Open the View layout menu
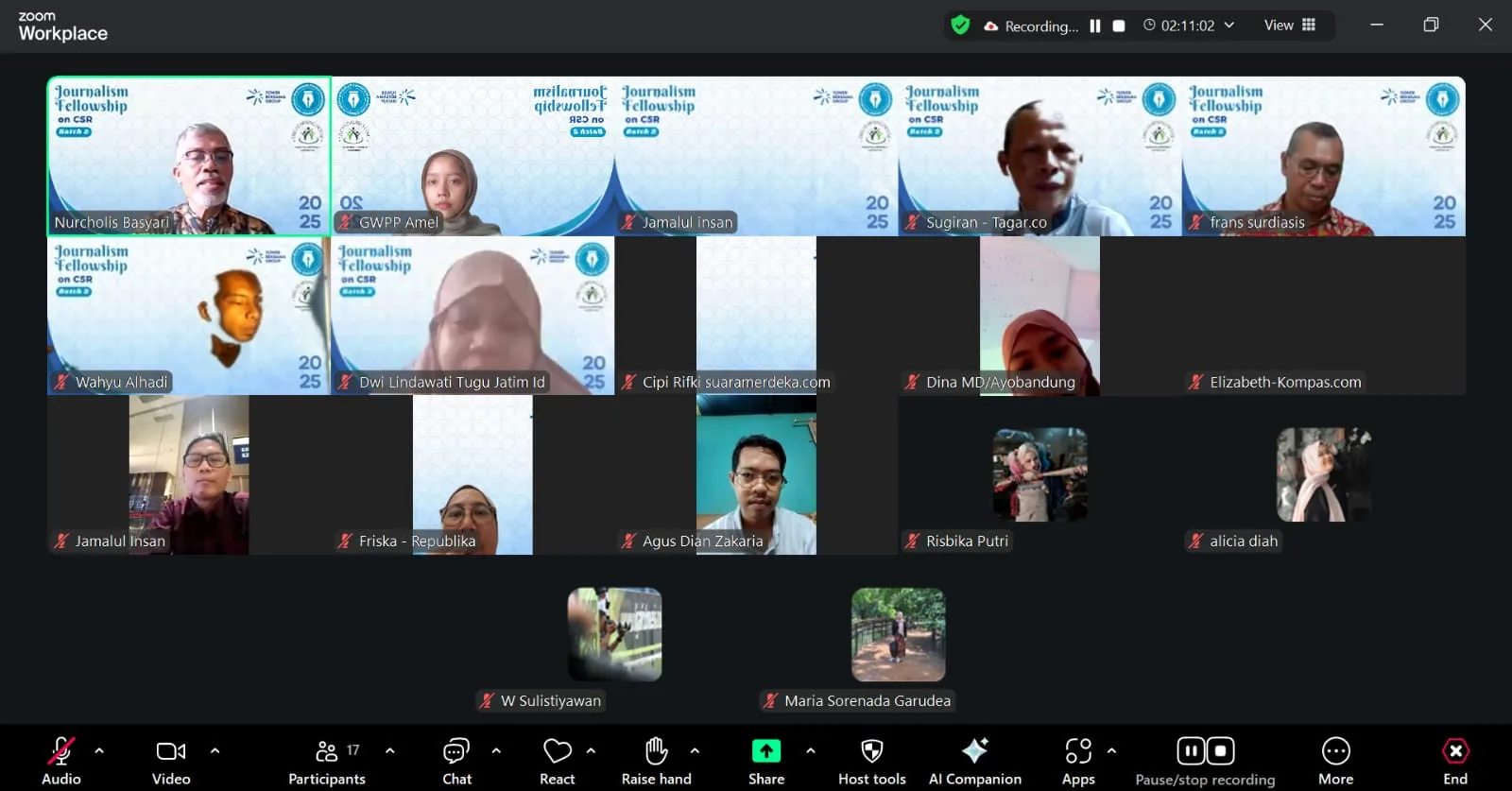Viewport: 1512px width, 791px height. pos(1290,26)
